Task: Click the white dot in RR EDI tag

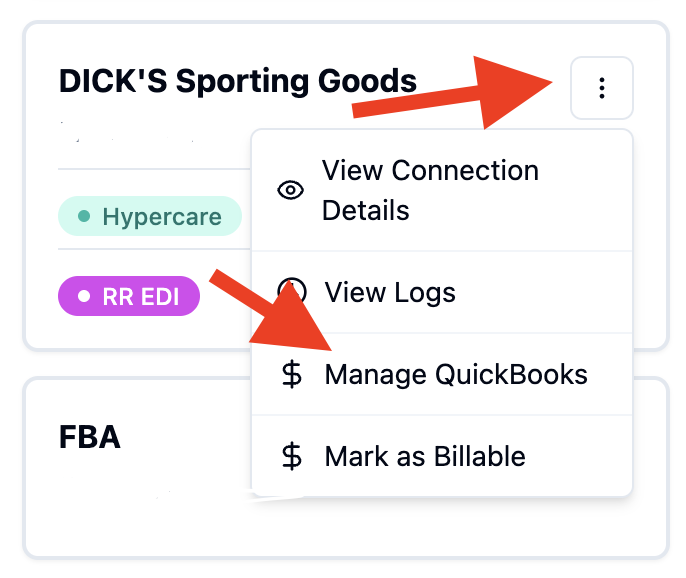Action: (84, 296)
